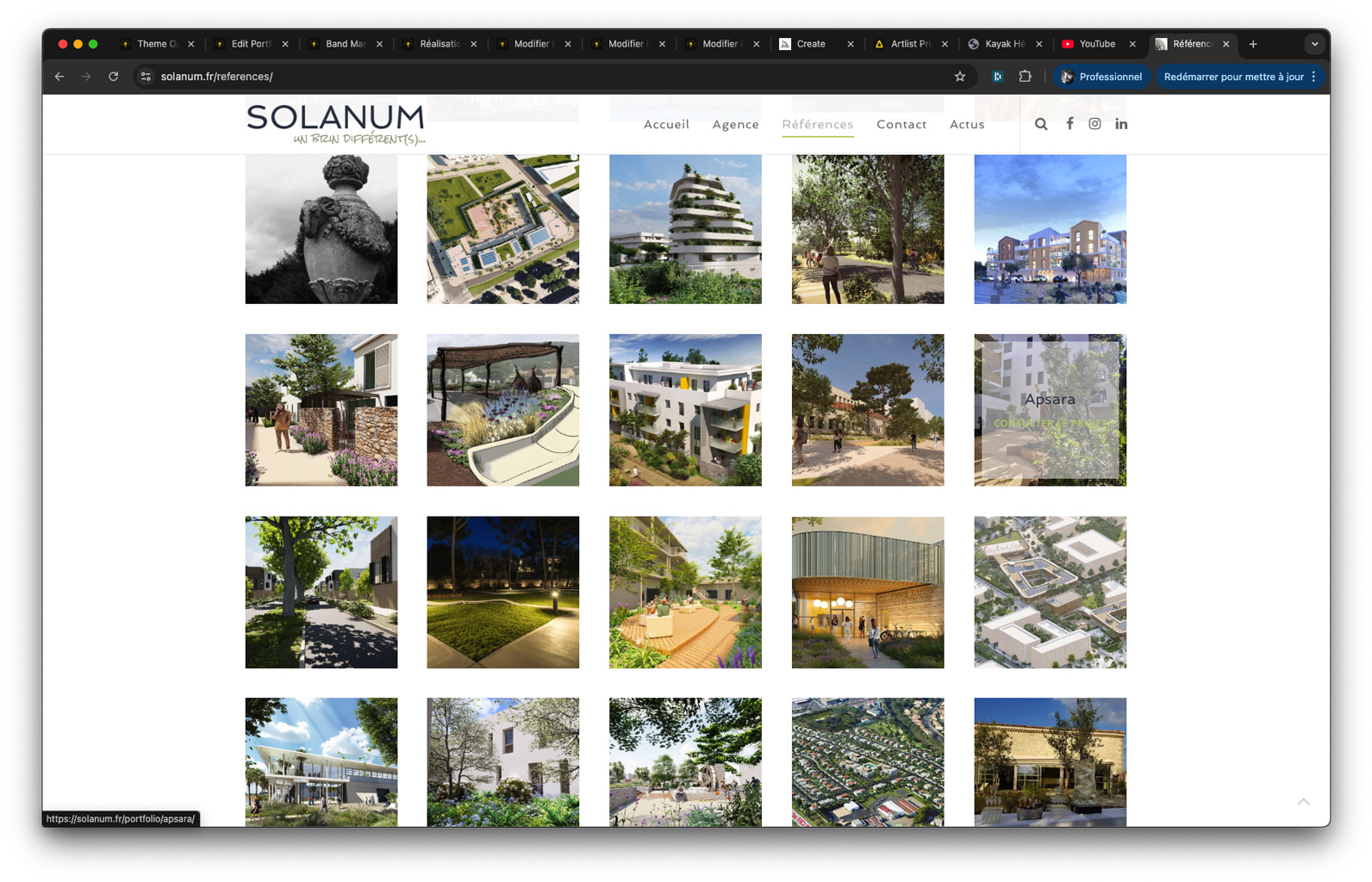Bookmark this page with the star icon
This screenshot has width=1372, height=882.
(960, 77)
